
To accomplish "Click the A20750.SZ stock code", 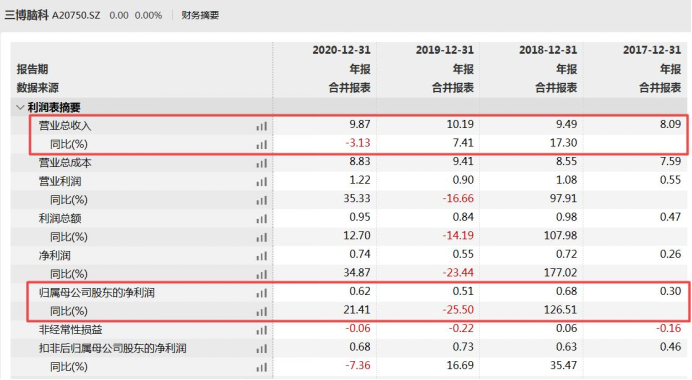I will point(76,15).
